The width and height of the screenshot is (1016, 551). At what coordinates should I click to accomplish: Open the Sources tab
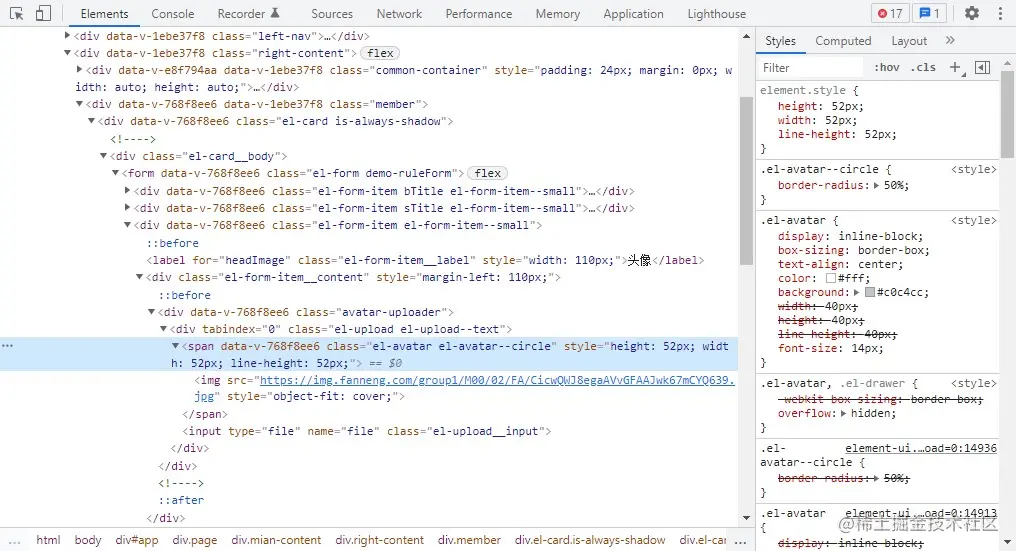[x=332, y=14]
